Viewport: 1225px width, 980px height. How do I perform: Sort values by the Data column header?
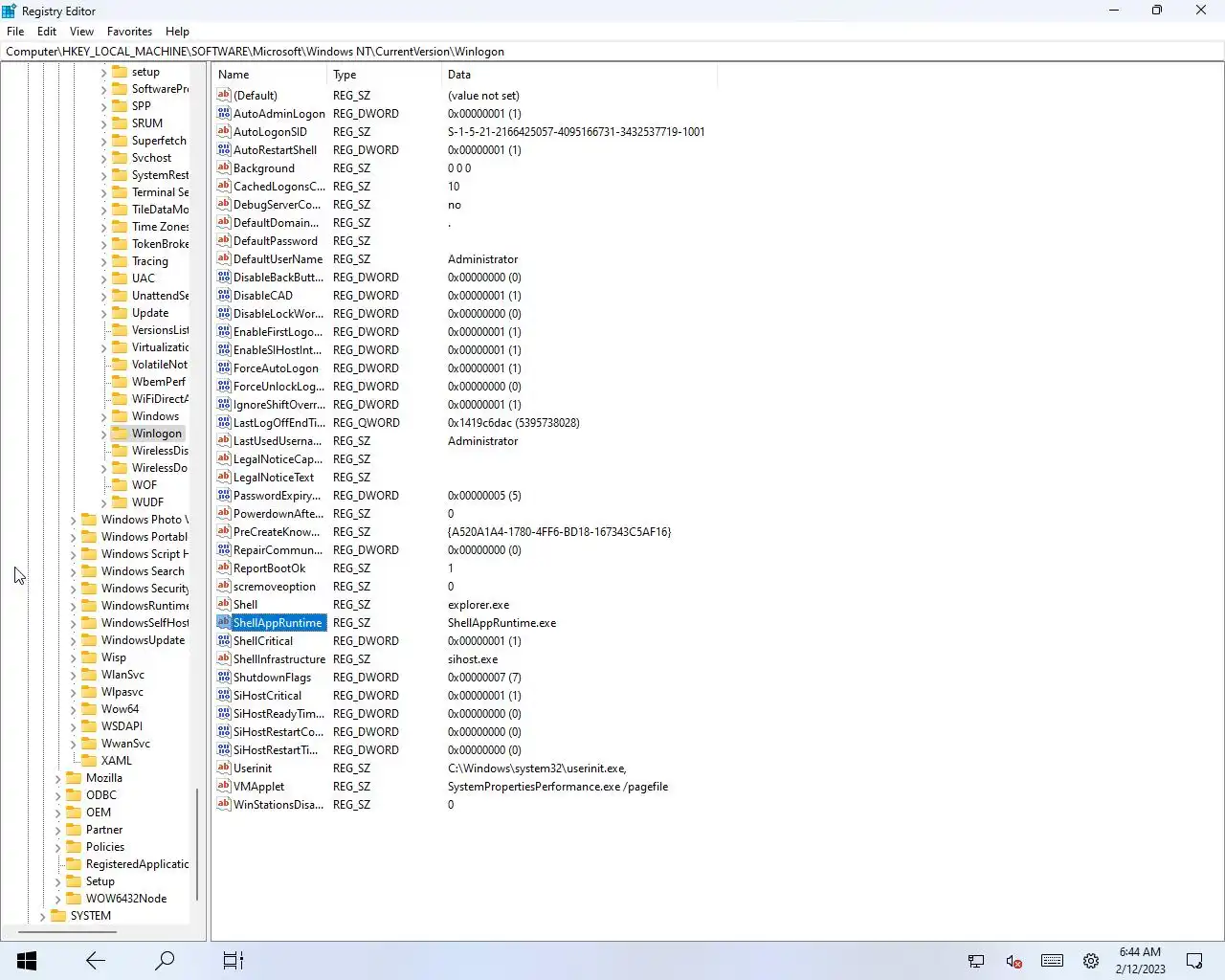pos(579,75)
